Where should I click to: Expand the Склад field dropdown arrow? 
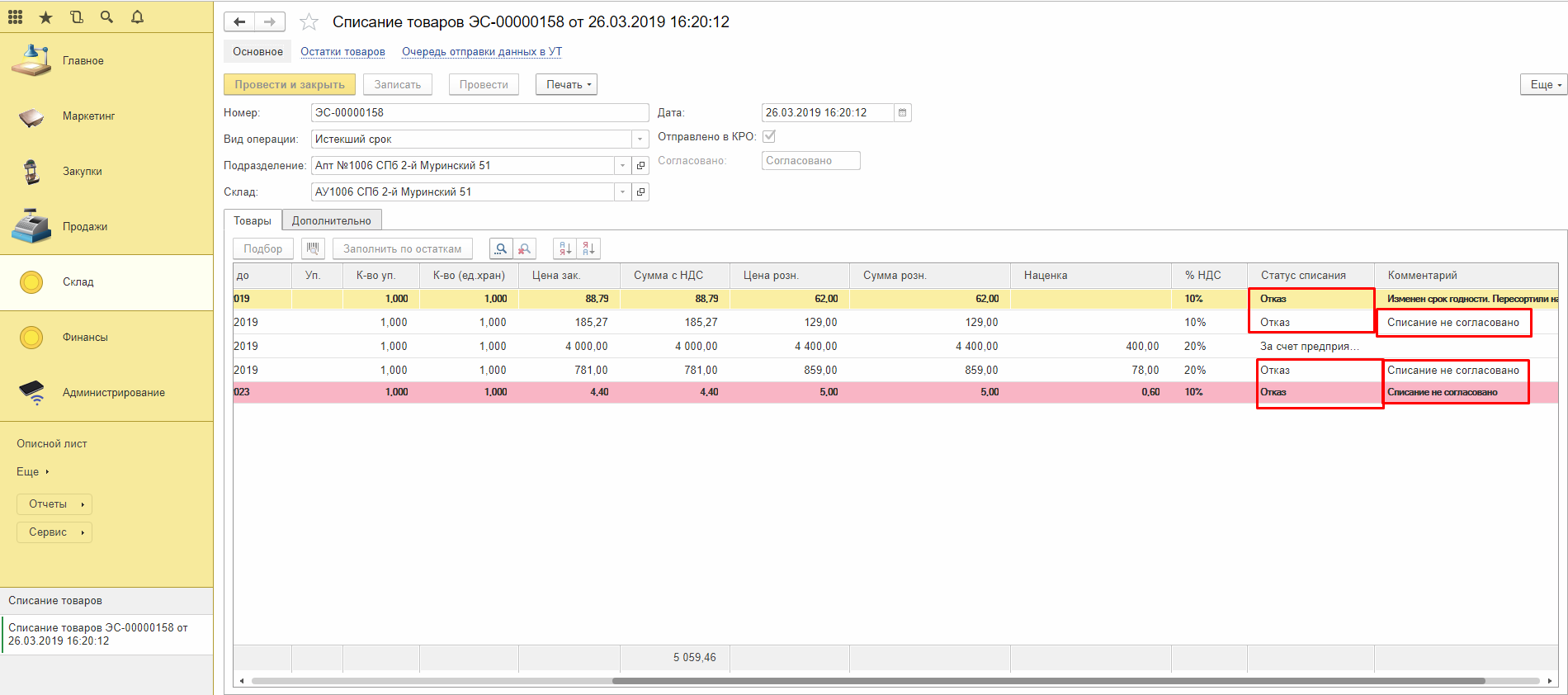click(x=622, y=192)
